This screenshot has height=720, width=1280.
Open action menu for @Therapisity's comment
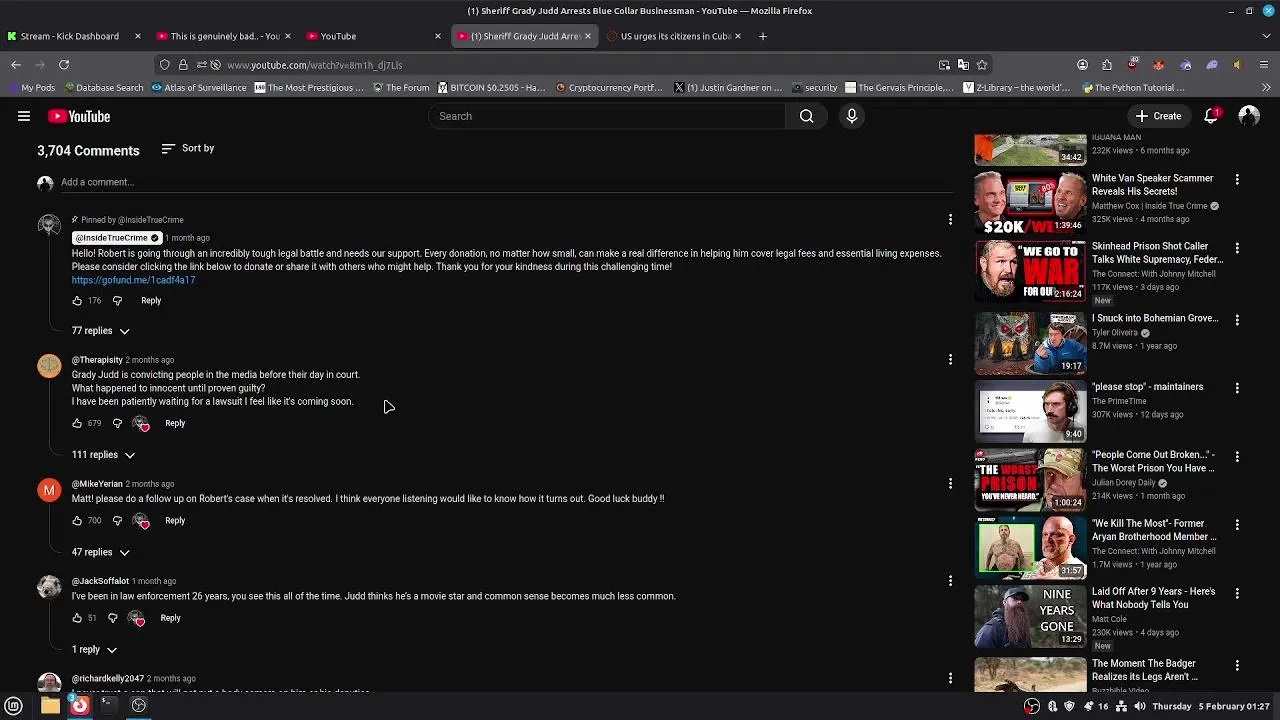click(950, 359)
